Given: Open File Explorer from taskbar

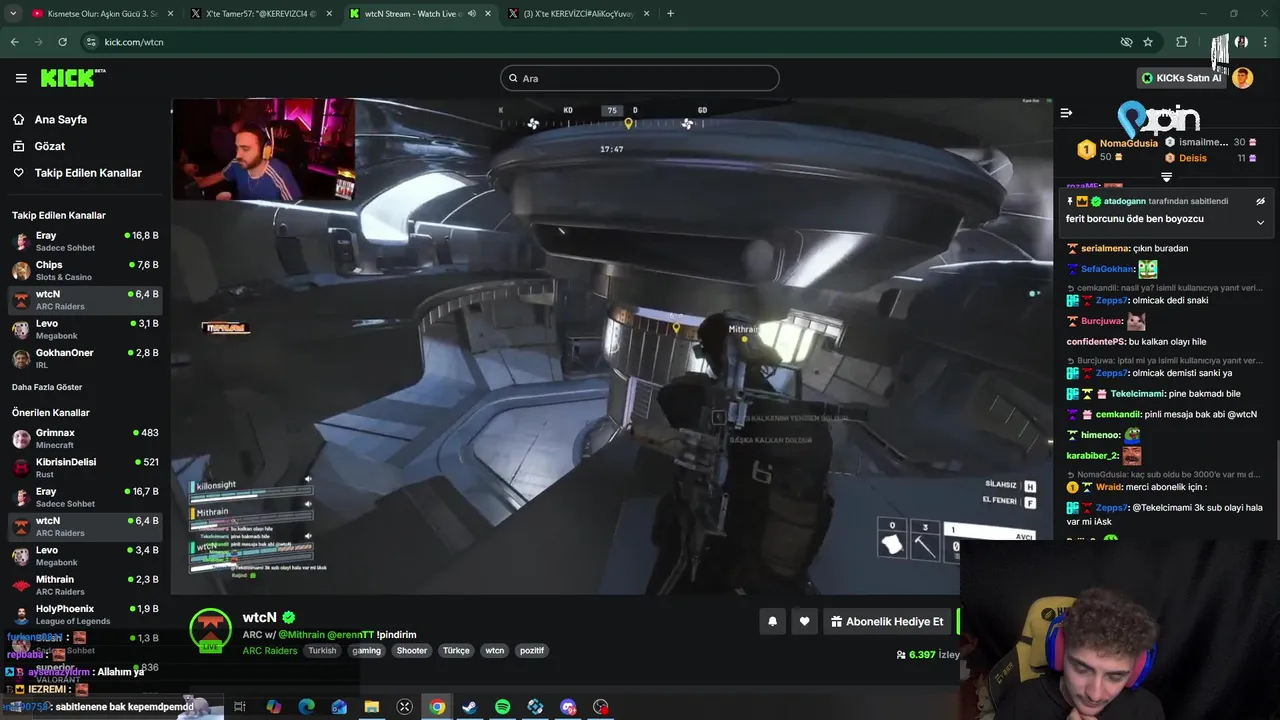Looking at the screenshot, I should [x=372, y=707].
